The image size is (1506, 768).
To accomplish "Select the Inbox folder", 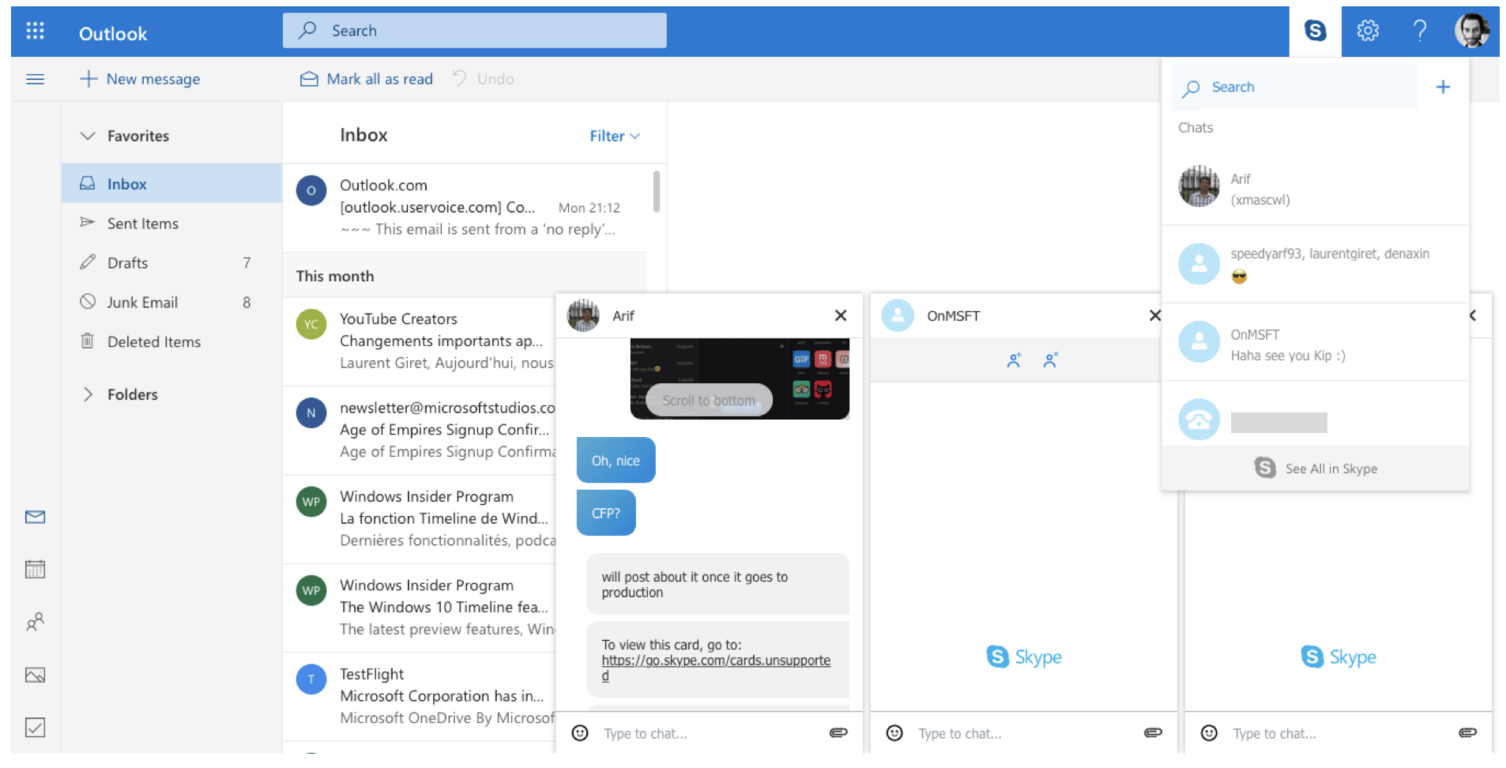I will [171, 184].
